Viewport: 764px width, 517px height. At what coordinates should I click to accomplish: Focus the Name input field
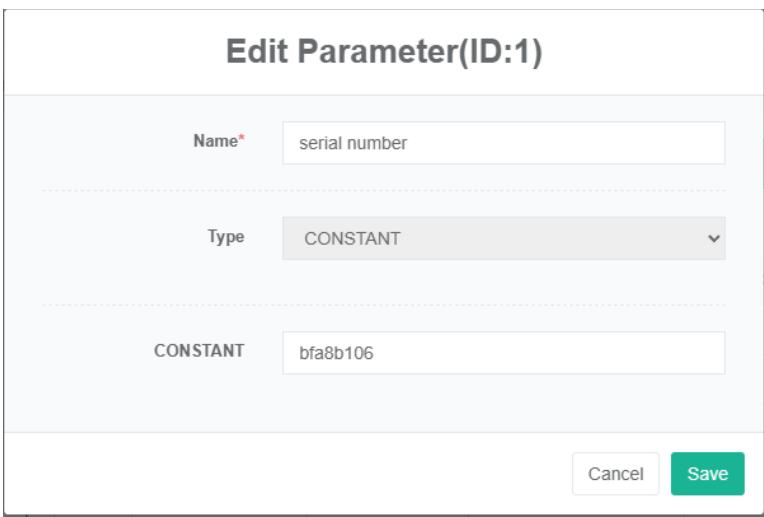click(503, 143)
